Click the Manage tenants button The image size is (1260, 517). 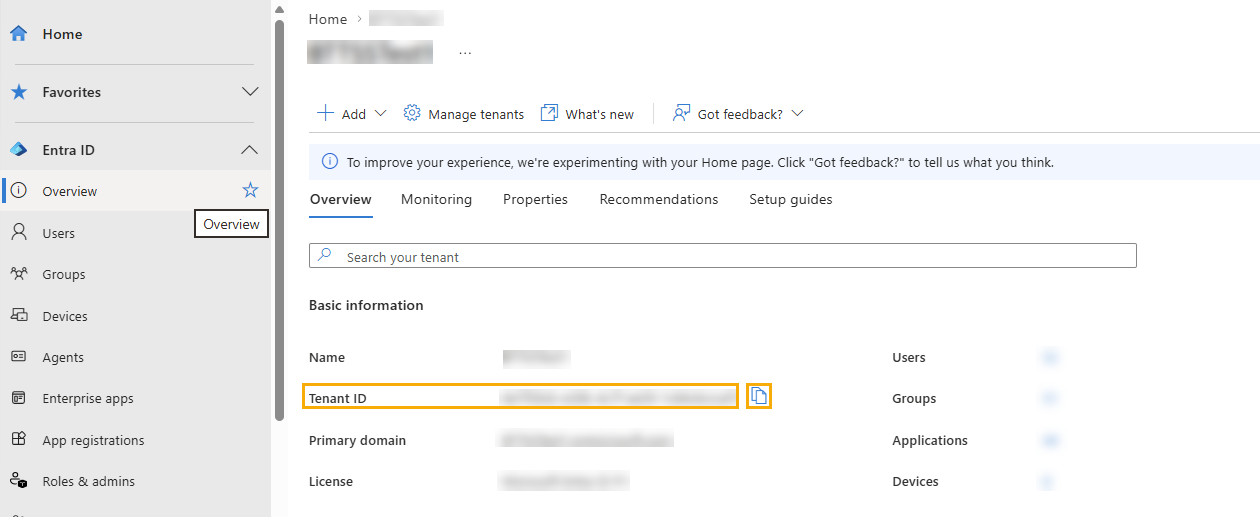pyautogui.click(x=464, y=114)
